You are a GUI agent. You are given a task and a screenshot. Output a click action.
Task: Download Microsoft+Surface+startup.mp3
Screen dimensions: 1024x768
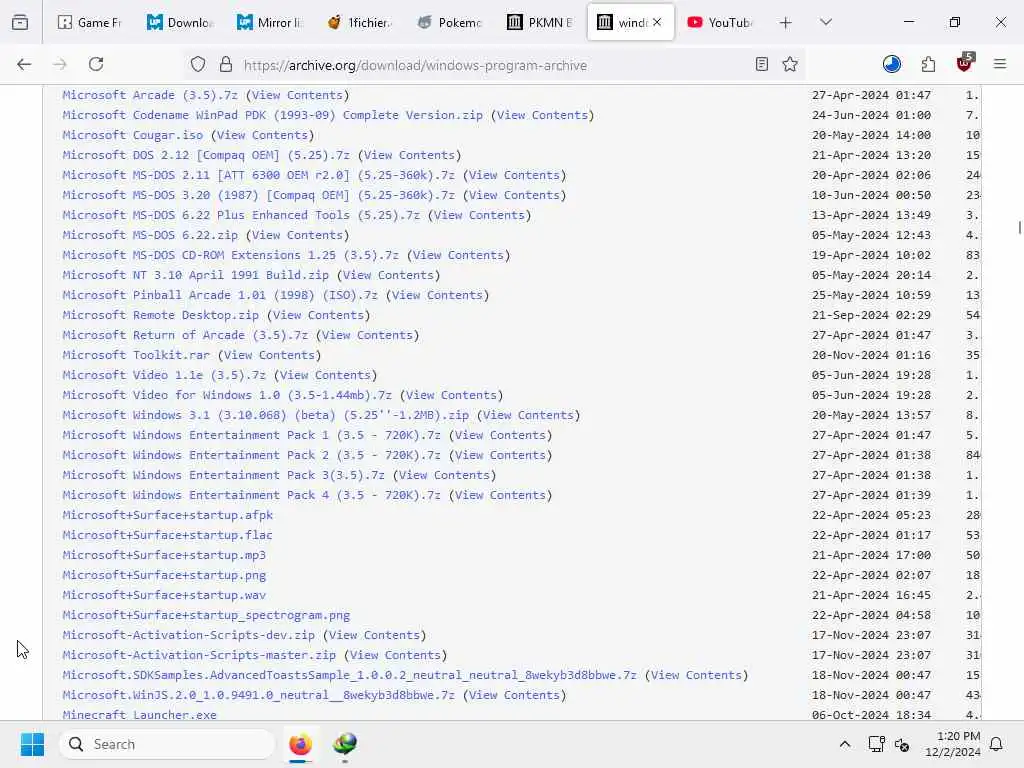tap(164, 555)
